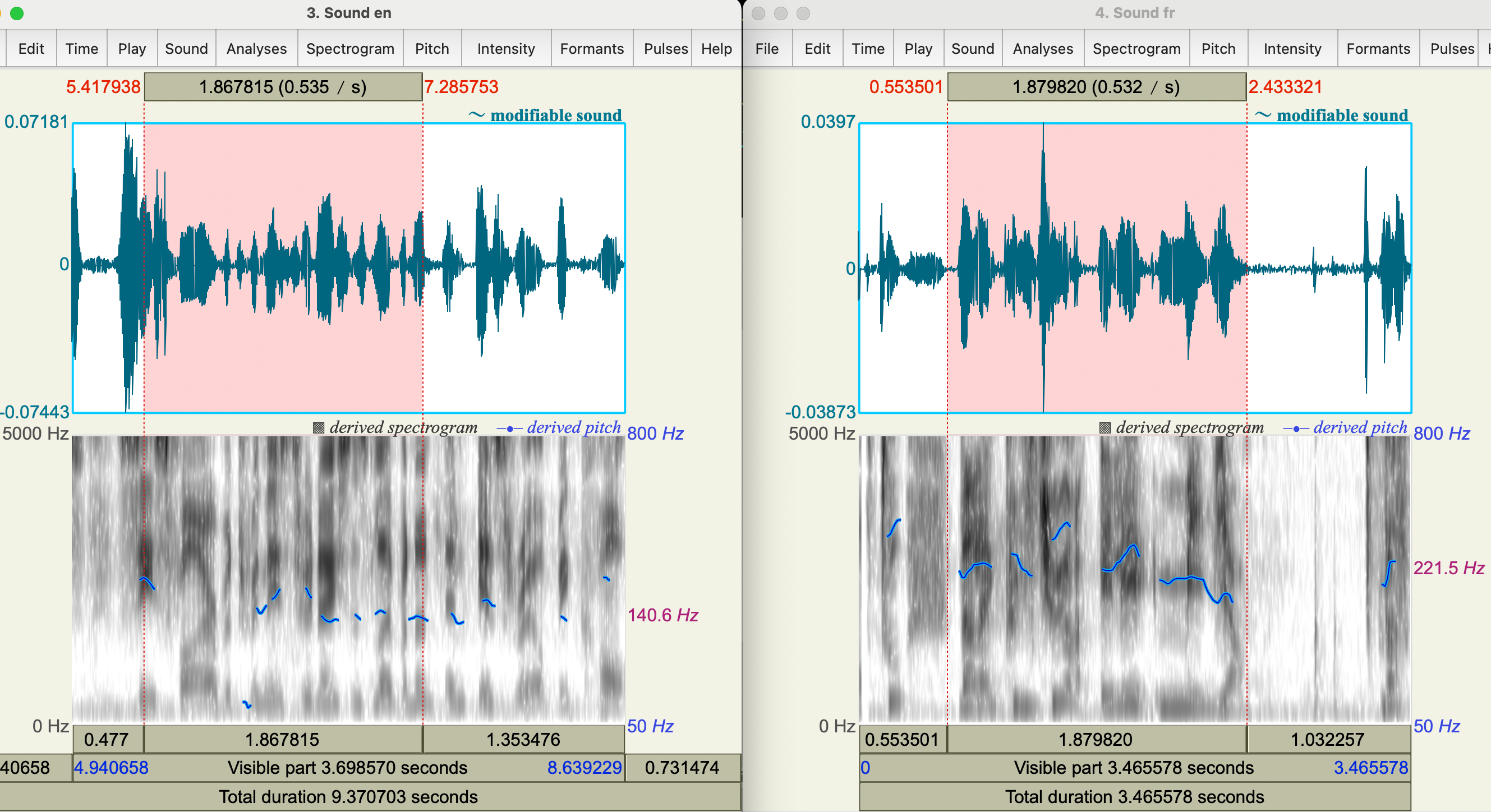Open the Play menu in Sound fr window
1491x812 pixels.
click(x=919, y=49)
